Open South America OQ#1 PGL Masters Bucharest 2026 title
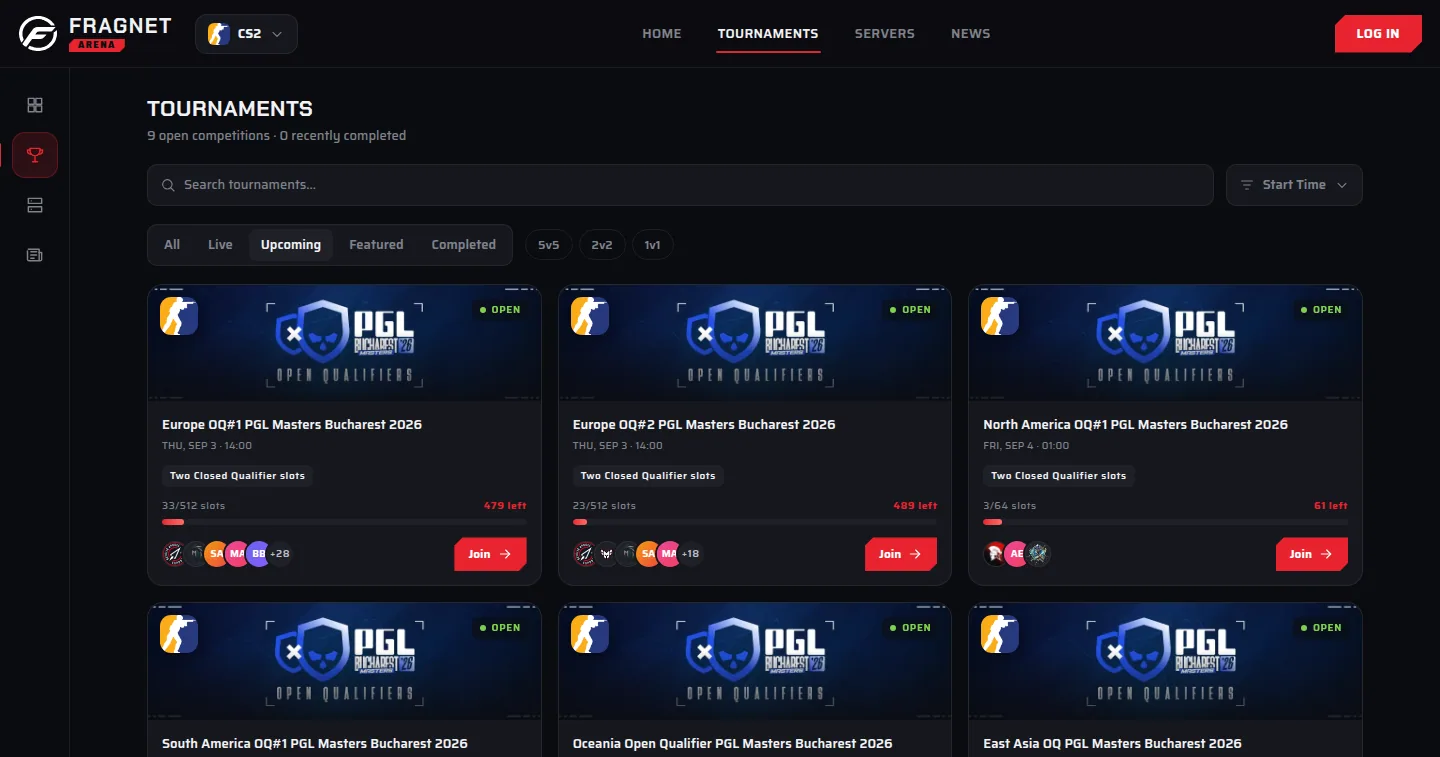Viewport: 1440px width, 757px height. (x=315, y=744)
